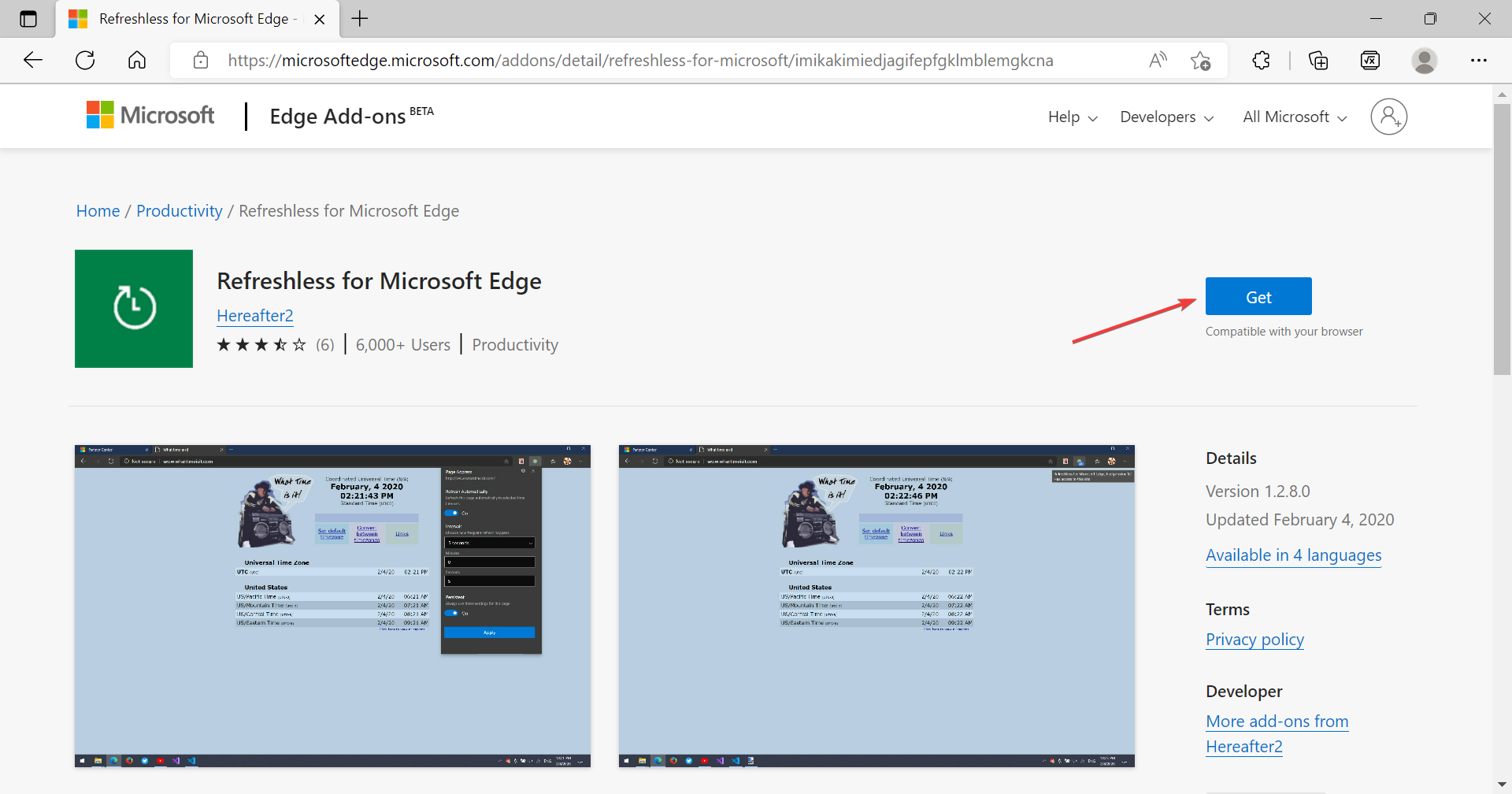
Task: Click the Refreshless green extension logo
Action: click(134, 309)
